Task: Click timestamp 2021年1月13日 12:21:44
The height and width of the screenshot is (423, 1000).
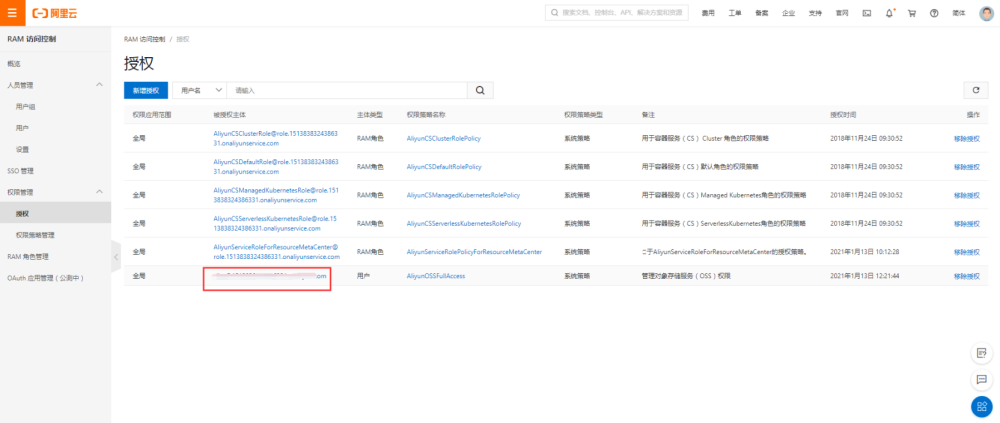Action: 865,276
